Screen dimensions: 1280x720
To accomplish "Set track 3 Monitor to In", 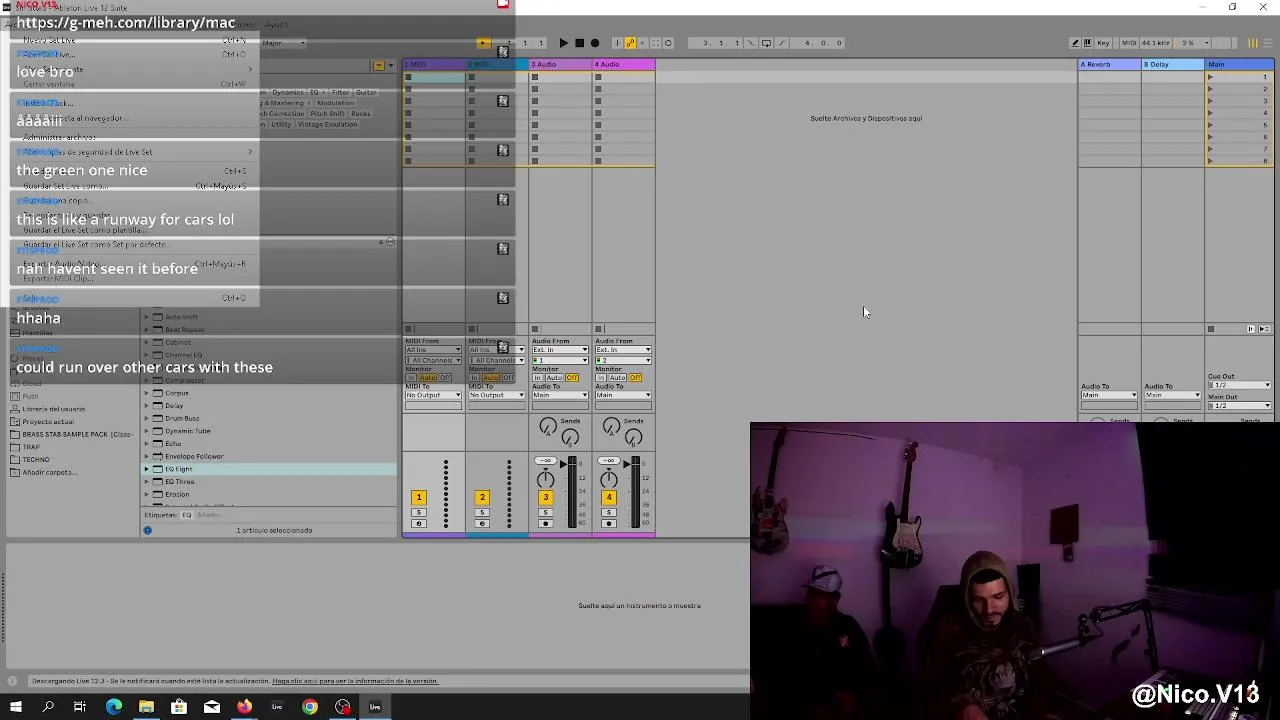I will point(537,378).
